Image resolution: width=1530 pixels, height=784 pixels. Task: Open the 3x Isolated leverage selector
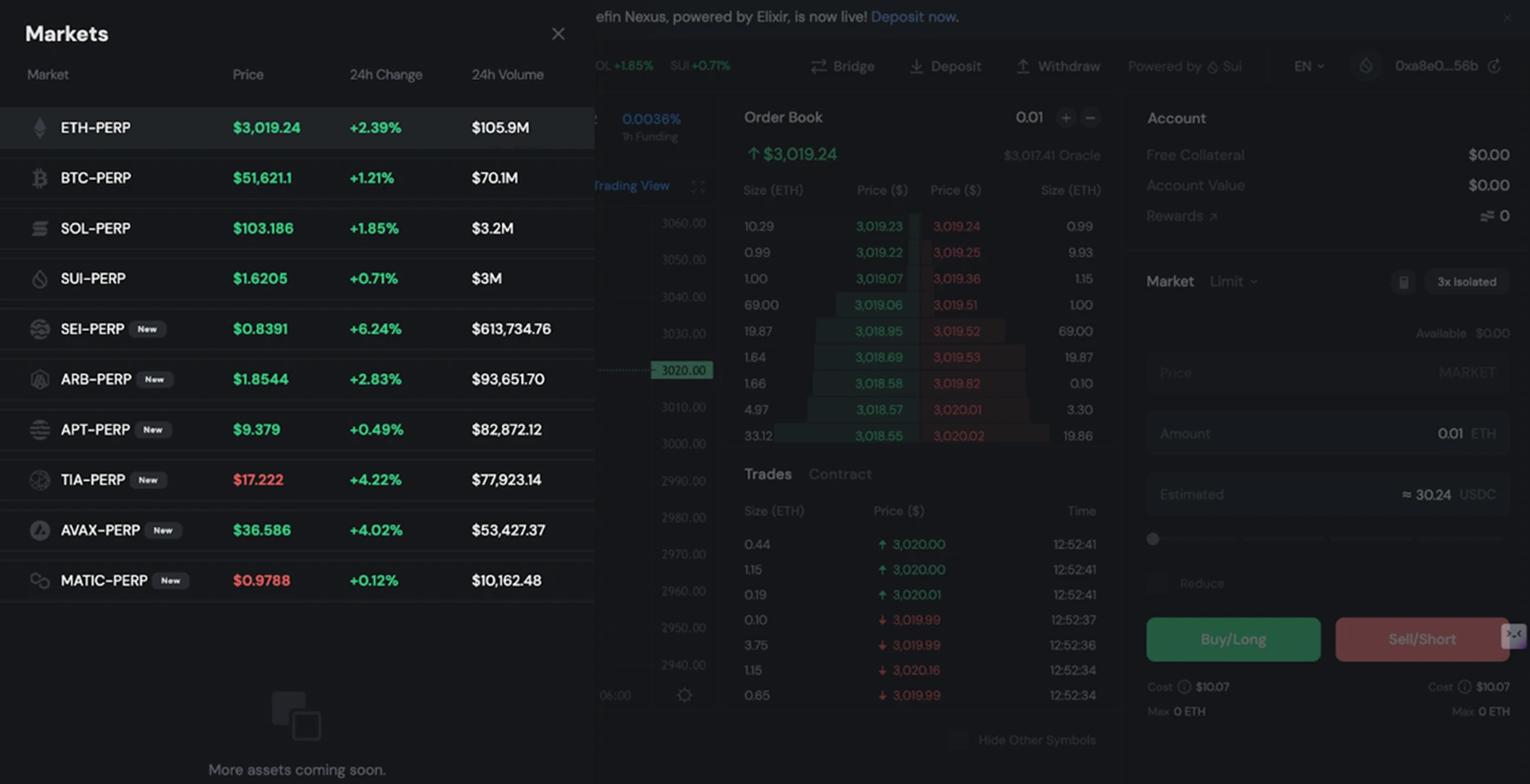pos(1467,282)
